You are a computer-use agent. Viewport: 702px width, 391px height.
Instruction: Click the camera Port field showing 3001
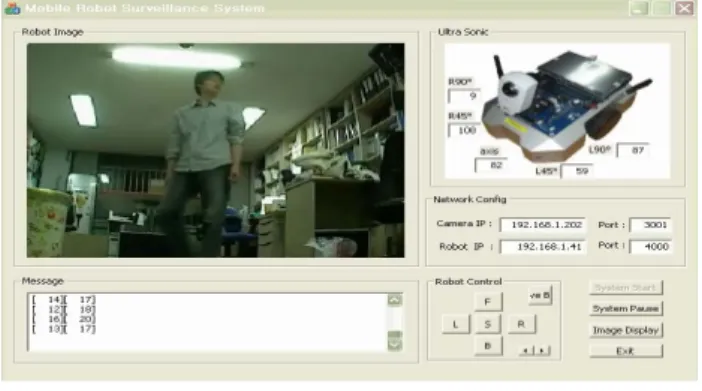pos(651,225)
